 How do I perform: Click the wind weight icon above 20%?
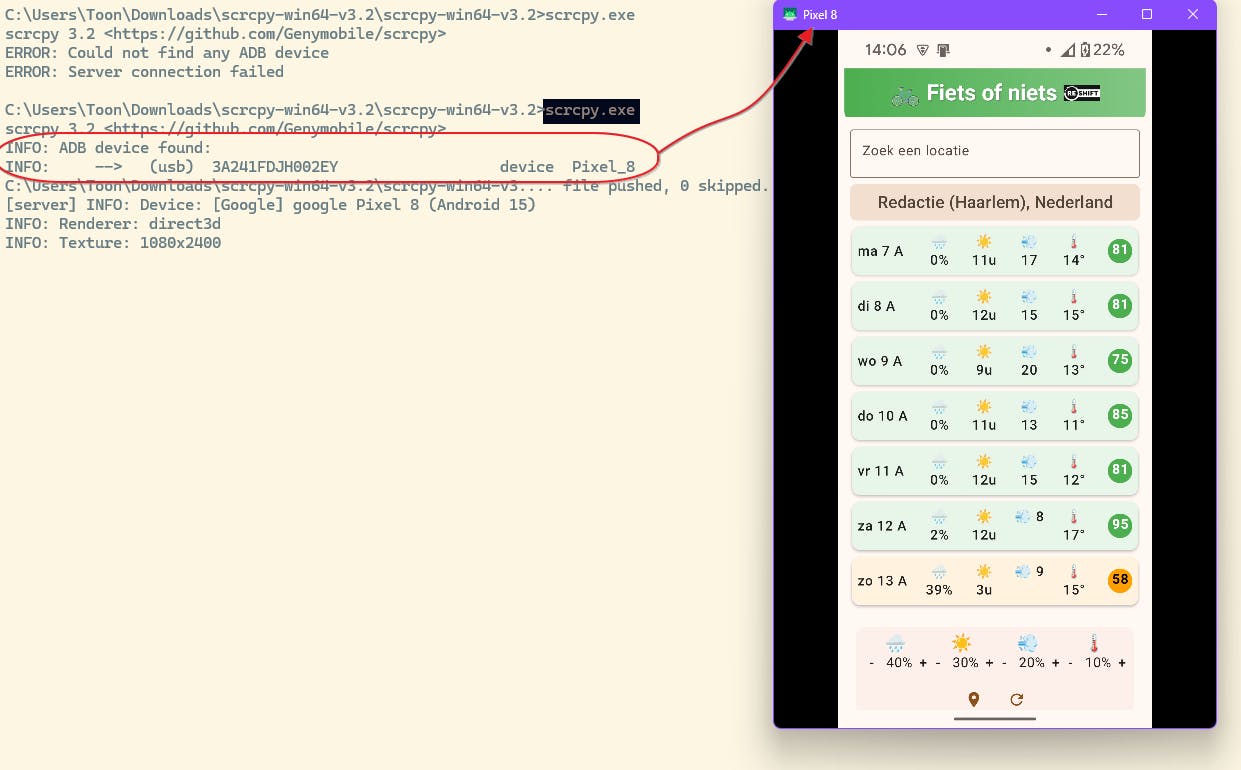coord(1028,643)
